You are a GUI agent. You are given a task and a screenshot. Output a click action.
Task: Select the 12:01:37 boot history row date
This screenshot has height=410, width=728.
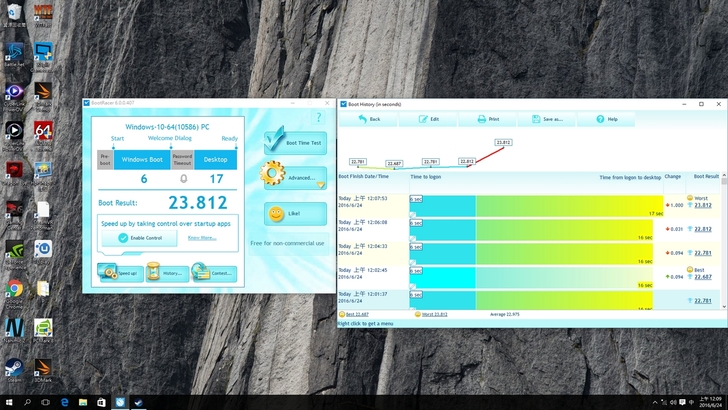[x=363, y=297]
